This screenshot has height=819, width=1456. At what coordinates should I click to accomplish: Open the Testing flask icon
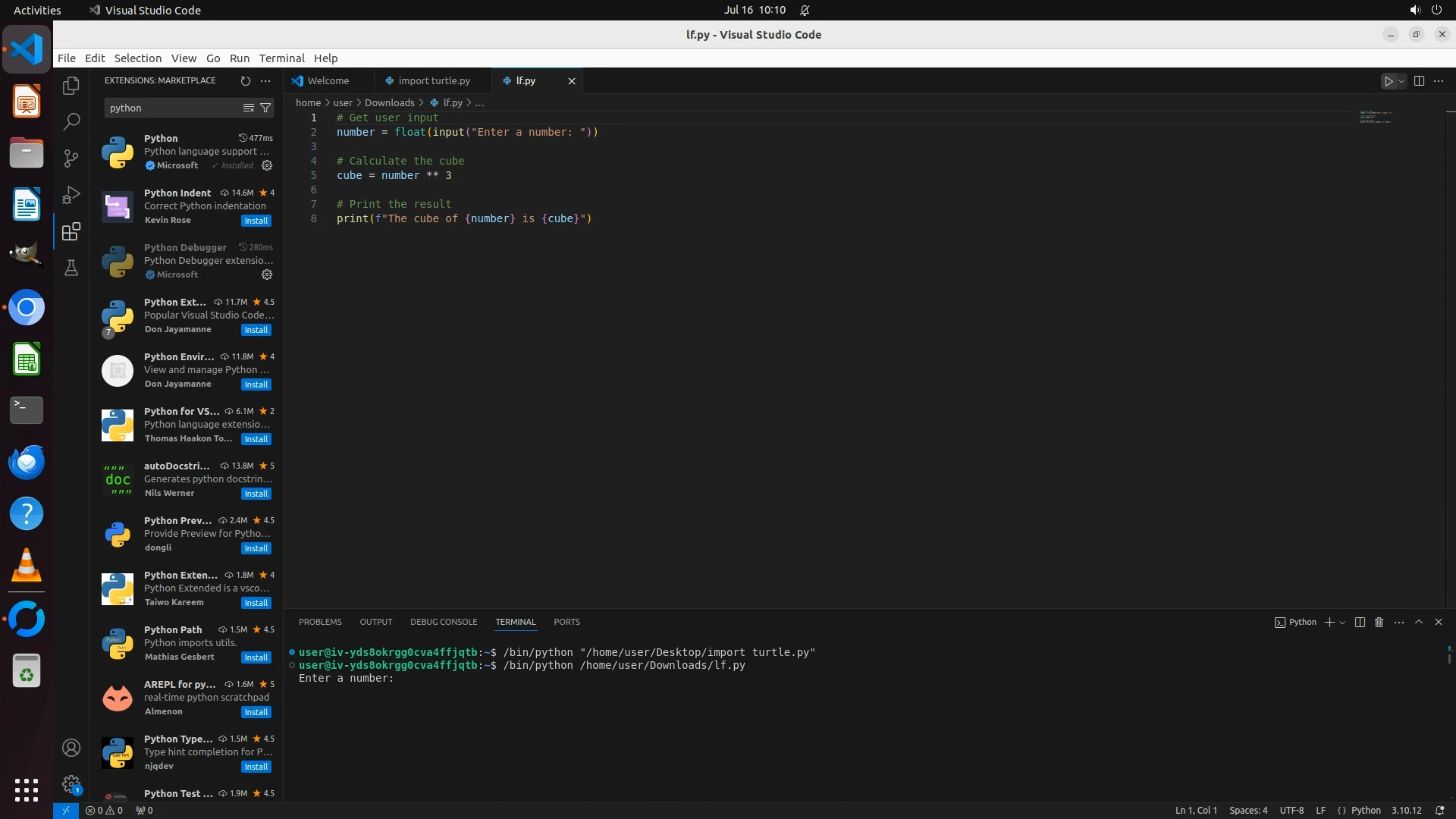pos(71,268)
